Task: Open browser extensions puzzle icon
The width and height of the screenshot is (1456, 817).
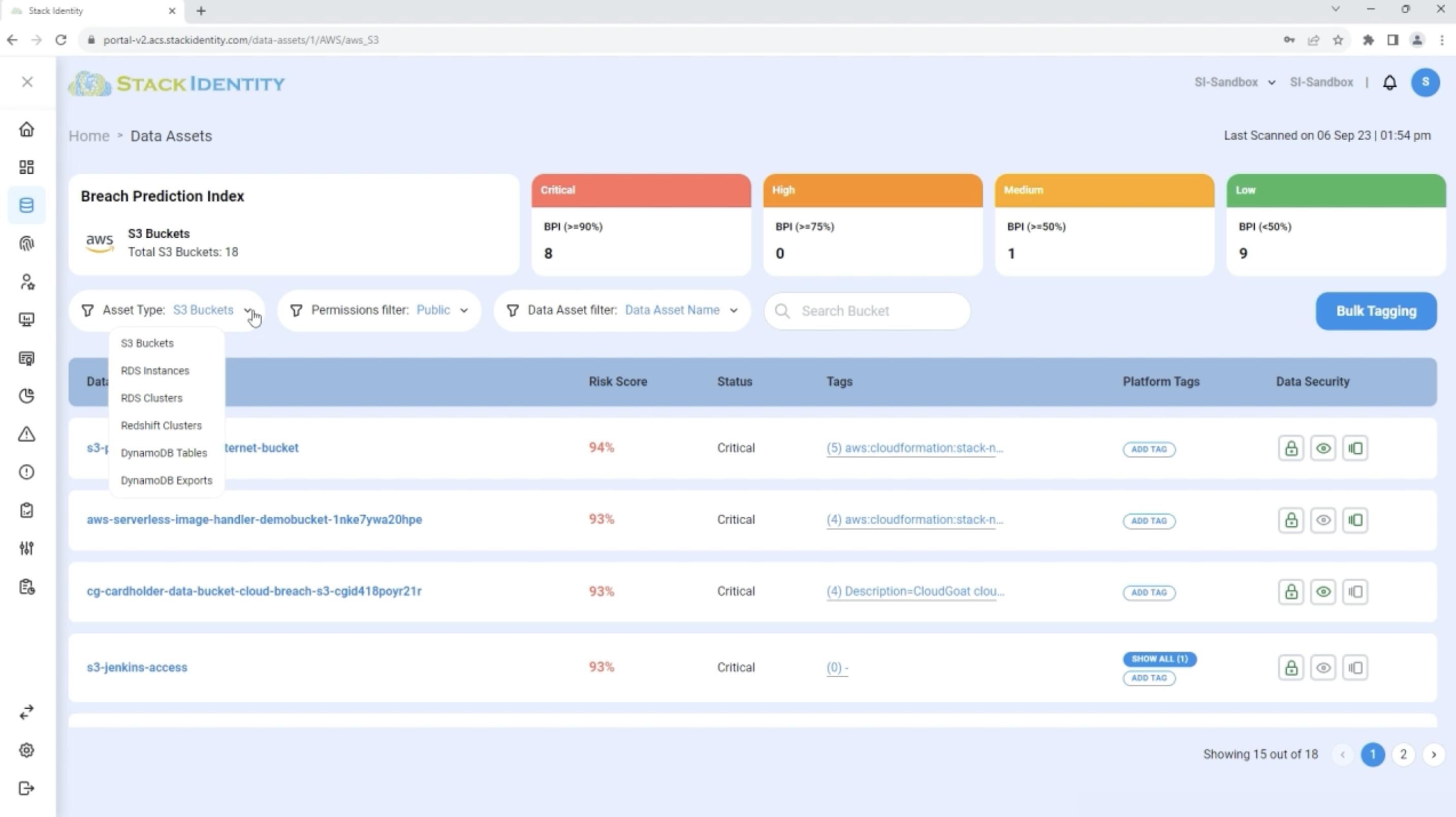Action: (x=1368, y=40)
